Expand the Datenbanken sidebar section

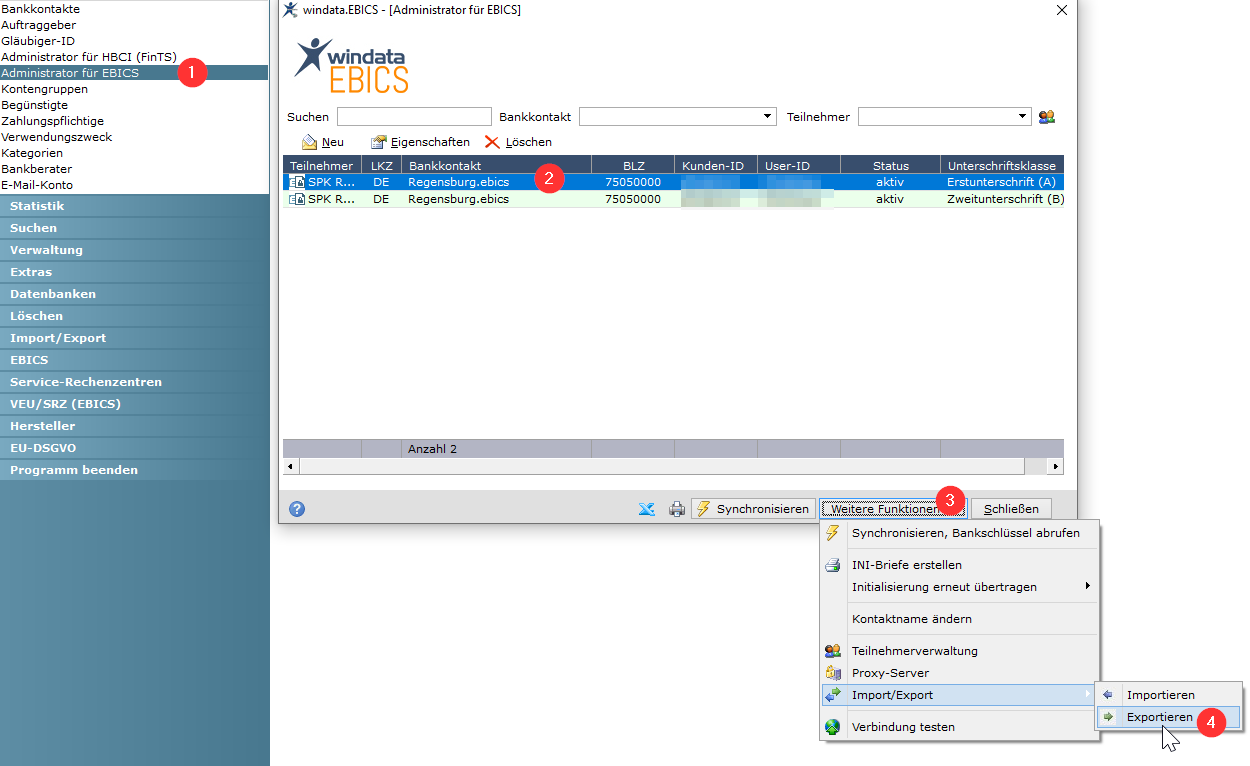tap(135, 294)
